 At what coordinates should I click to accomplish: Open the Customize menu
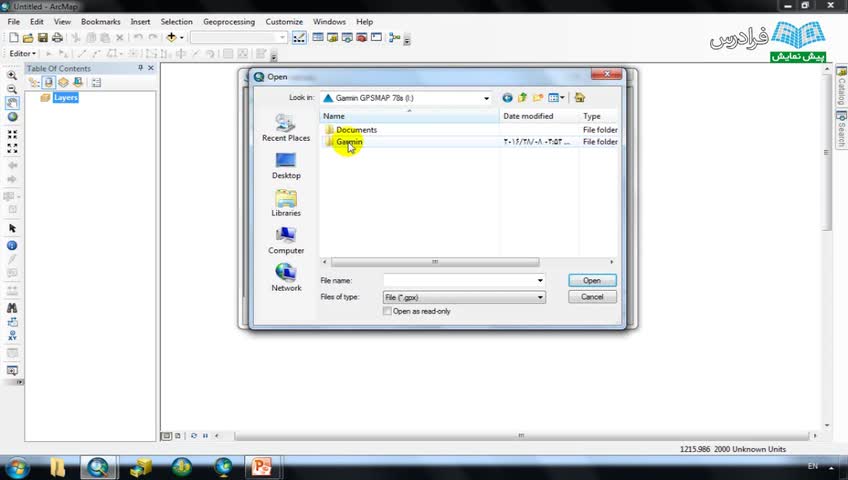pyautogui.click(x=284, y=22)
